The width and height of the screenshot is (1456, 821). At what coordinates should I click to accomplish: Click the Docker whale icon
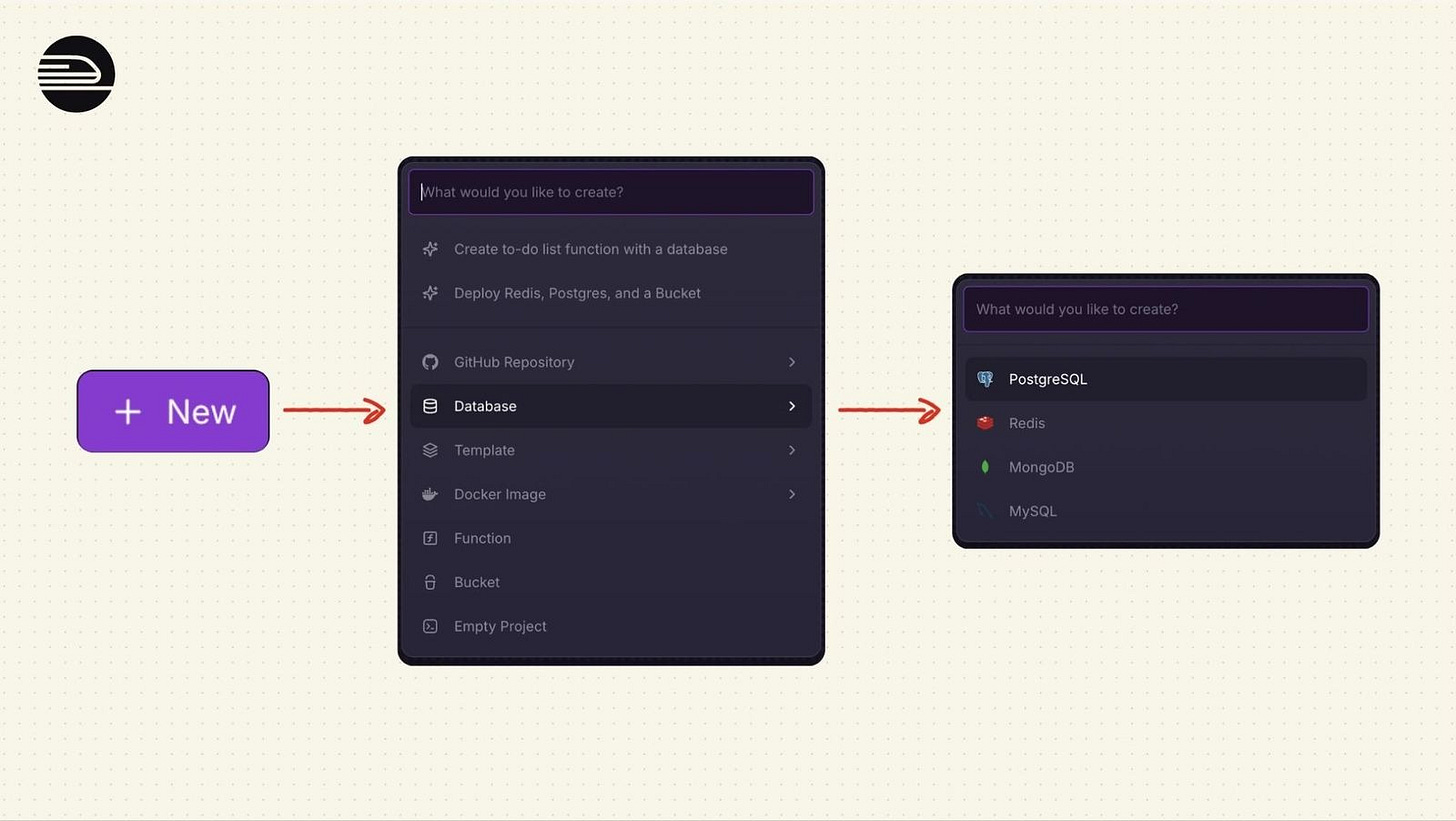coord(430,494)
